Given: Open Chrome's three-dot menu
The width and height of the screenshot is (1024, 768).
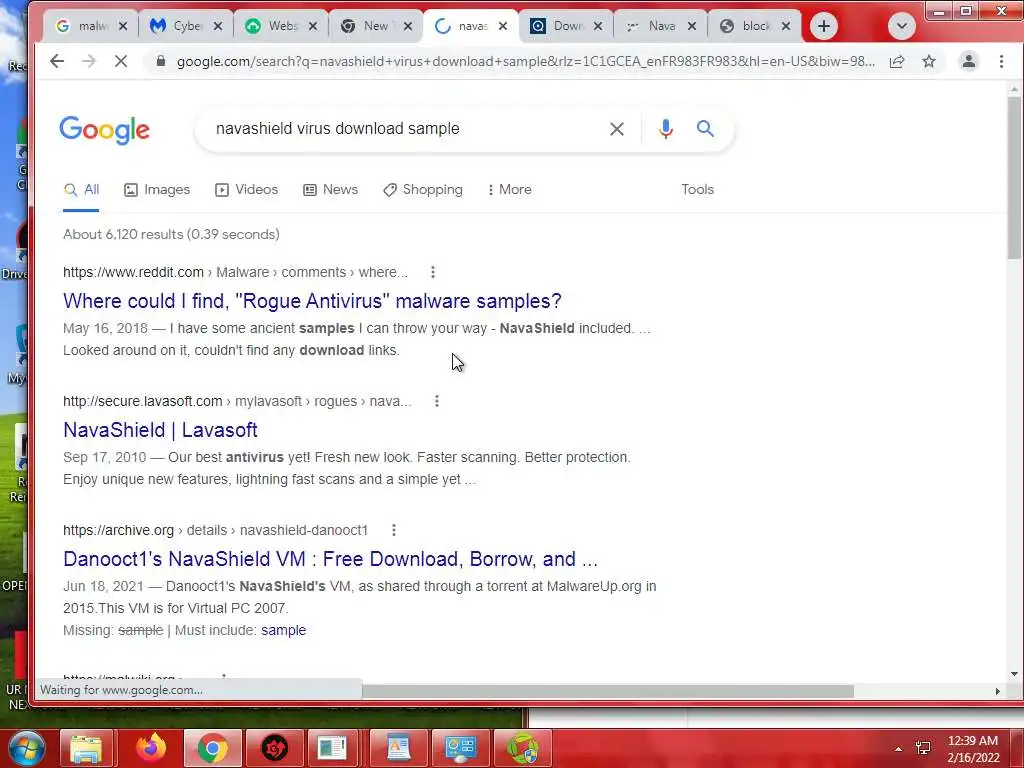Looking at the screenshot, I should pos(1001,61).
